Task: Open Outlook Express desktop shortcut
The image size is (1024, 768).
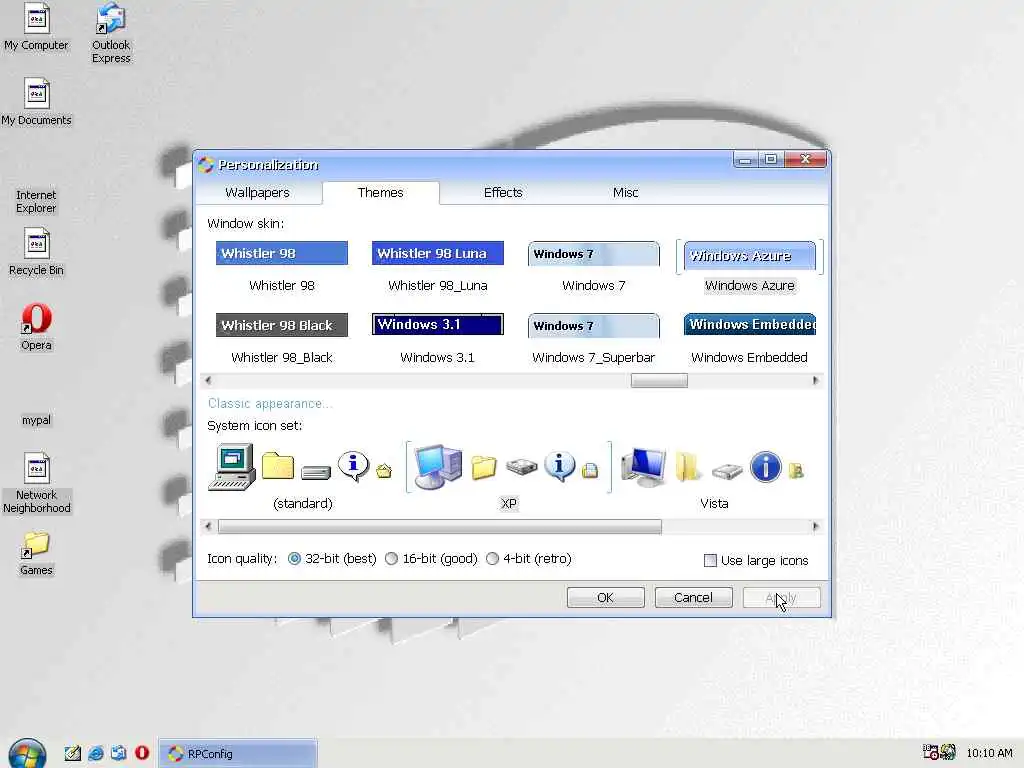Action: (110, 33)
